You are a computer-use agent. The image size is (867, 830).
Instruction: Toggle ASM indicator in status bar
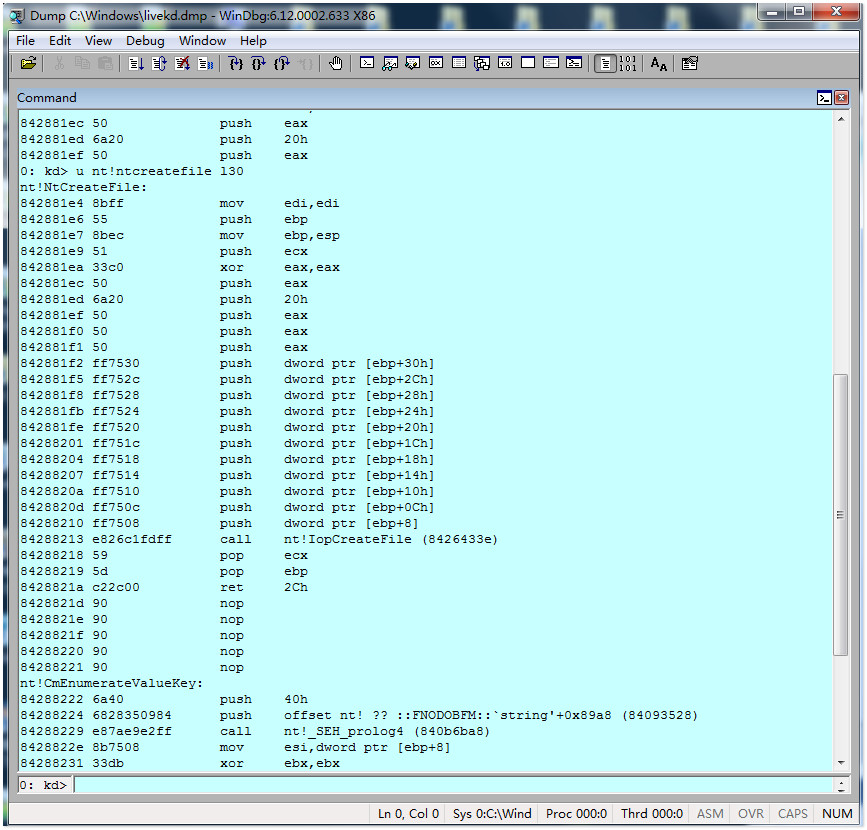[710, 814]
